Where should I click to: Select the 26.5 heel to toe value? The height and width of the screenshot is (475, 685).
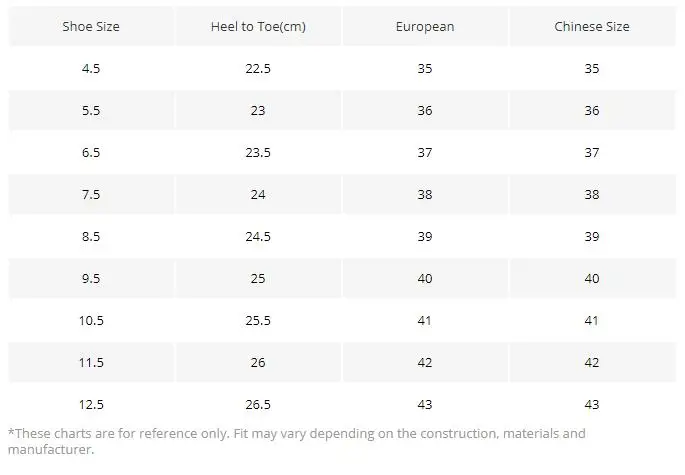pyautogui.click(x=258, y=404)
